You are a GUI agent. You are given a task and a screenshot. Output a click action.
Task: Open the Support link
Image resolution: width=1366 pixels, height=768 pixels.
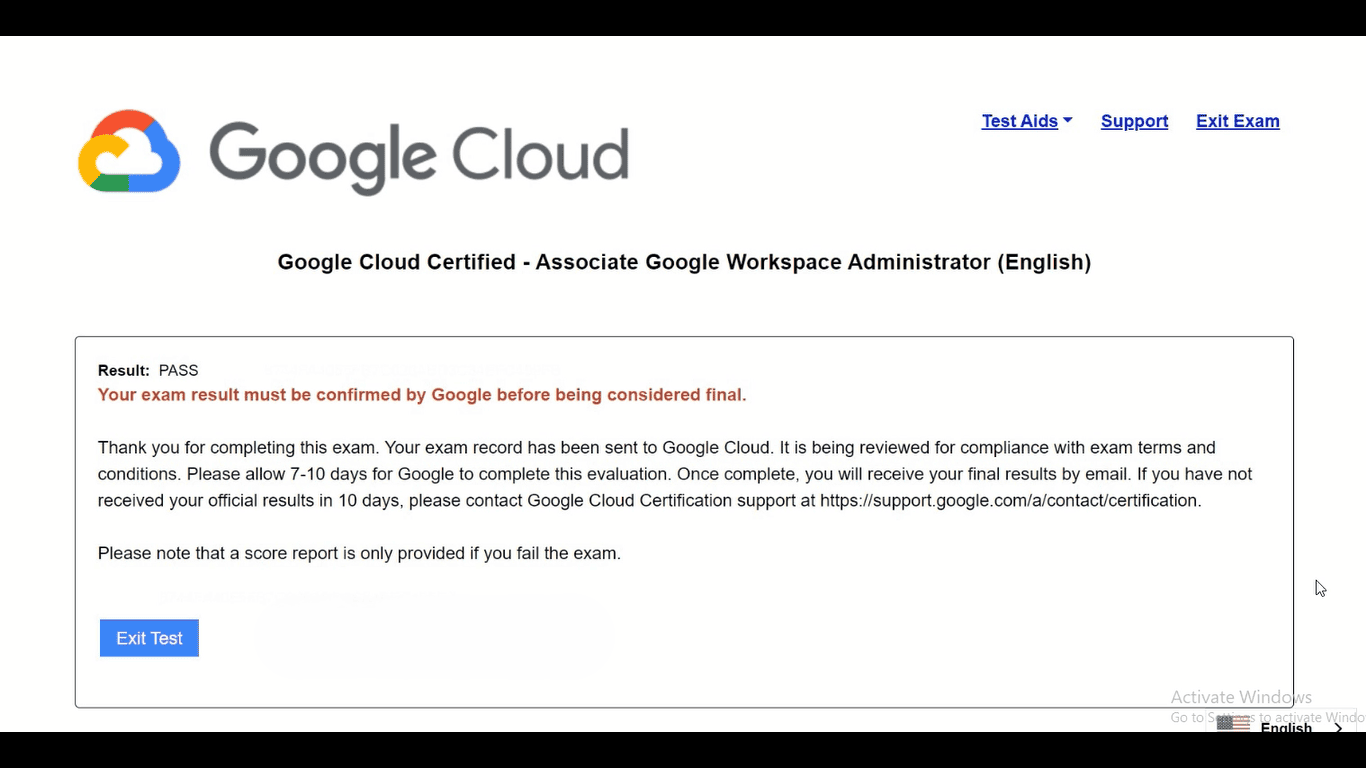tap(1134, 121)
